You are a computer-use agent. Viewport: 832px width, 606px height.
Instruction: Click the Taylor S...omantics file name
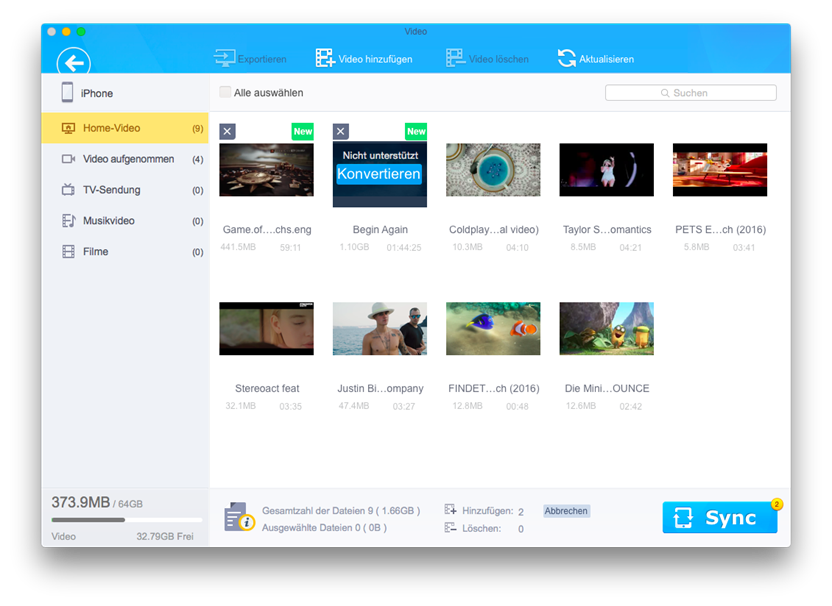607,229
